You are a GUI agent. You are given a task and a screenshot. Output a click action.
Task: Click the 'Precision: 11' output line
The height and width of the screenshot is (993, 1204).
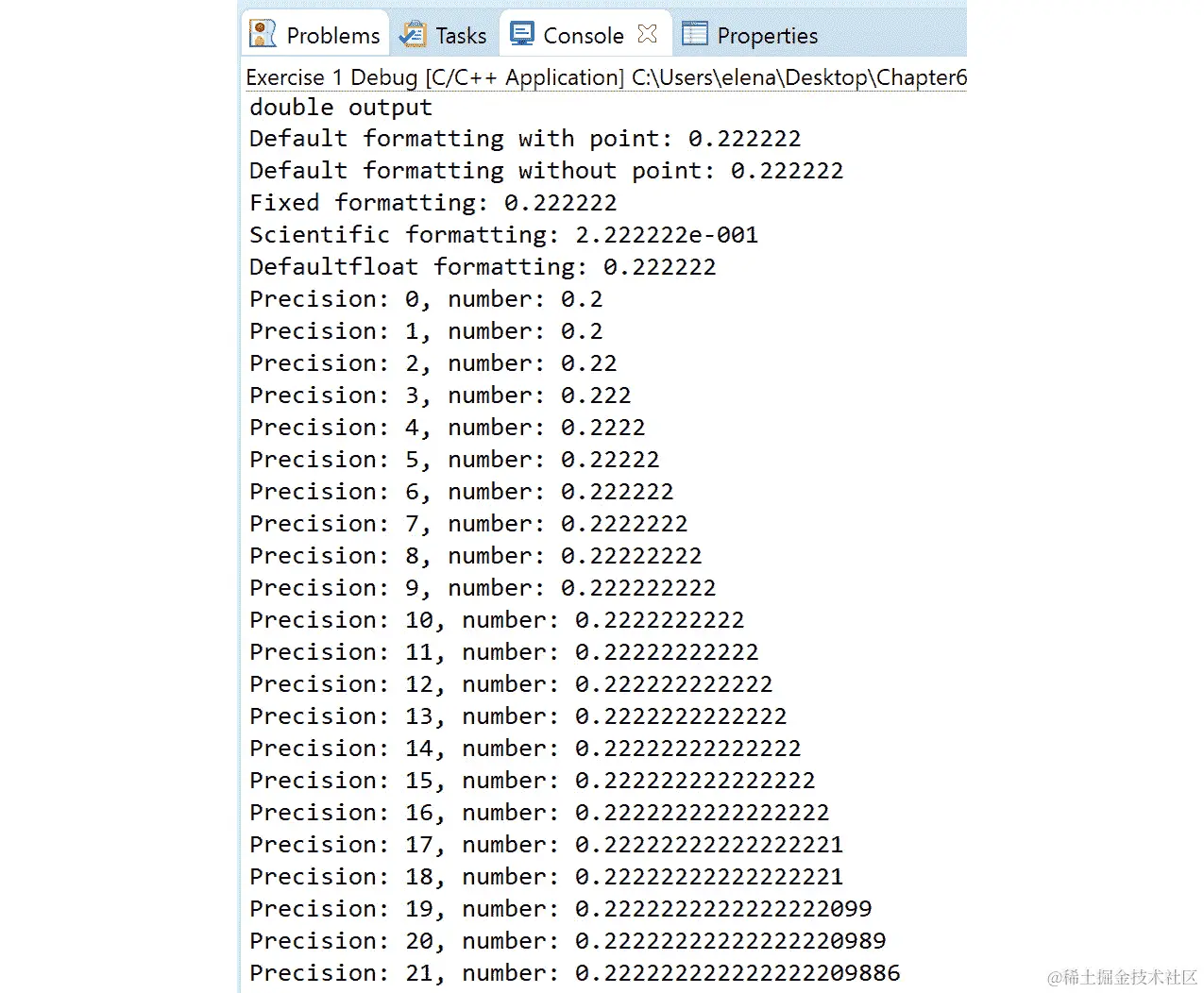(504, 652)
